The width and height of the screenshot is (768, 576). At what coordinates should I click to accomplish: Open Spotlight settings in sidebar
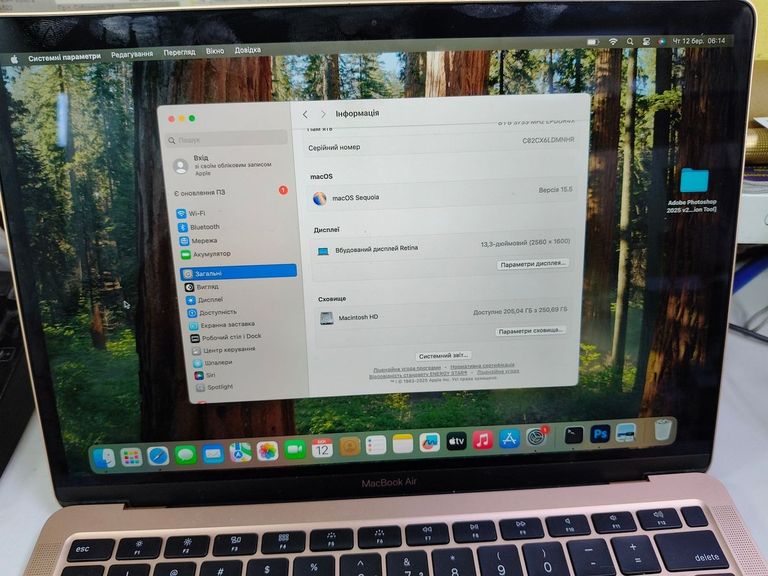215,387
